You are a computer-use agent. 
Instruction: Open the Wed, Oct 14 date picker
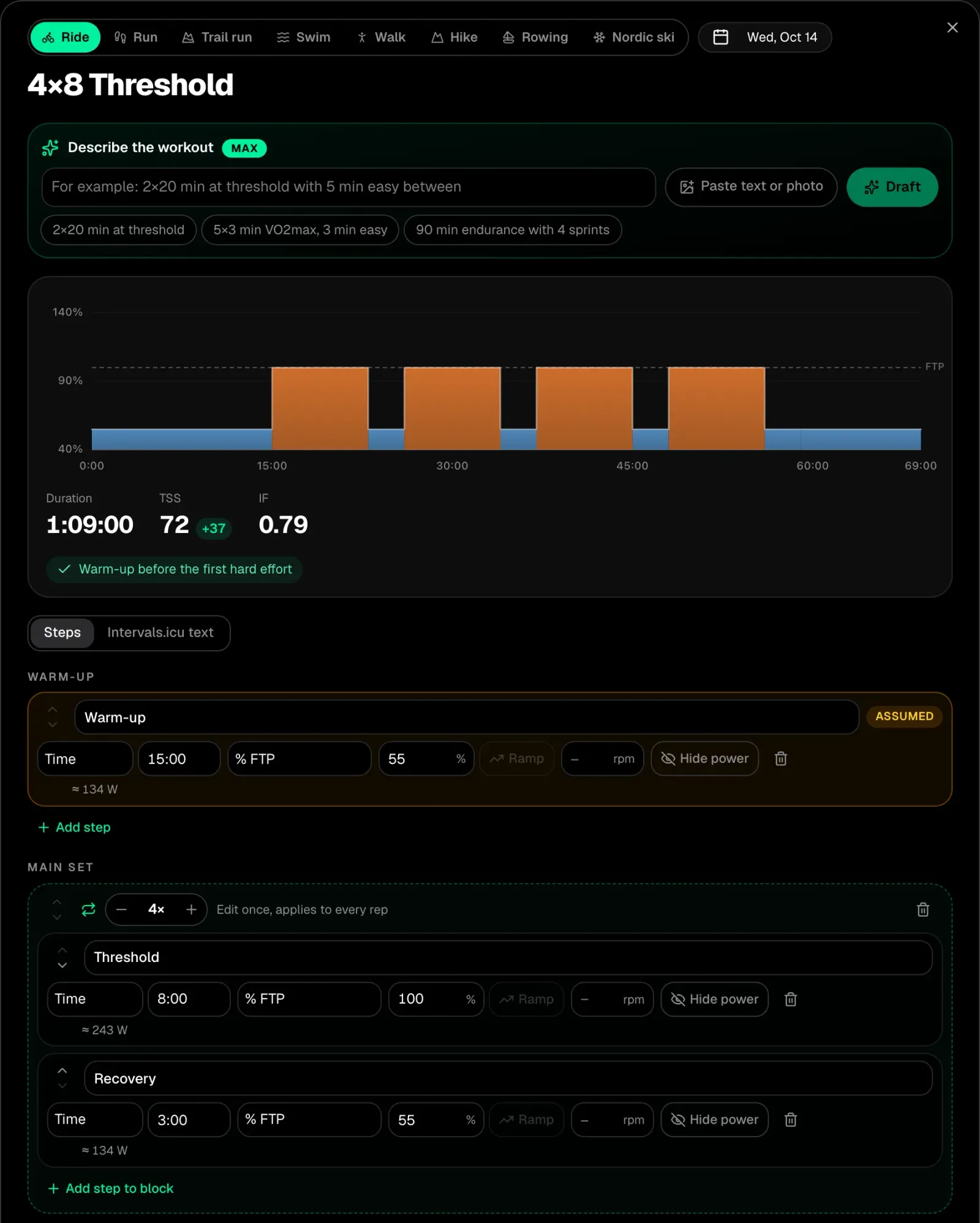[x=765, y=37]
